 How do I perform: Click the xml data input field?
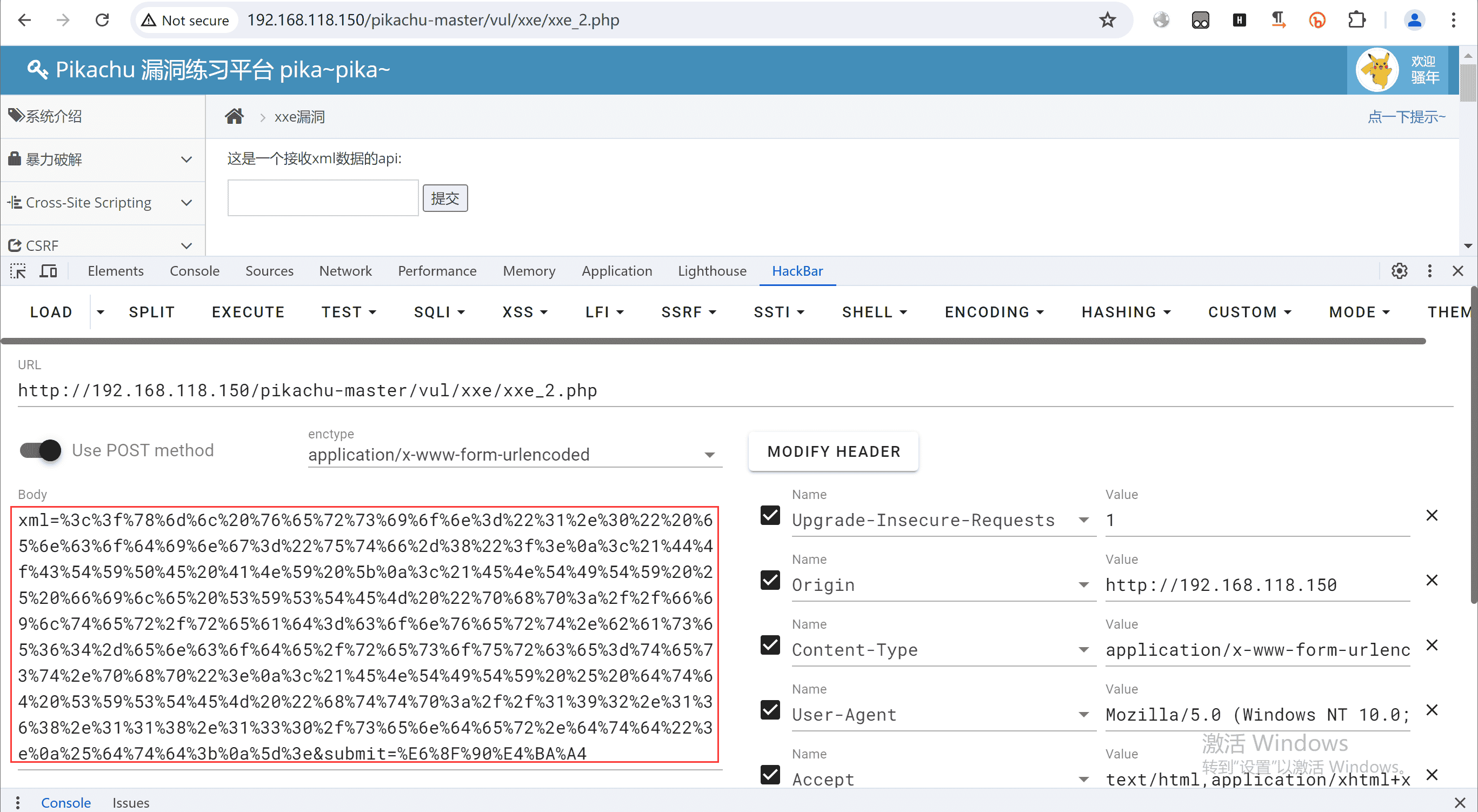point(322,198)
